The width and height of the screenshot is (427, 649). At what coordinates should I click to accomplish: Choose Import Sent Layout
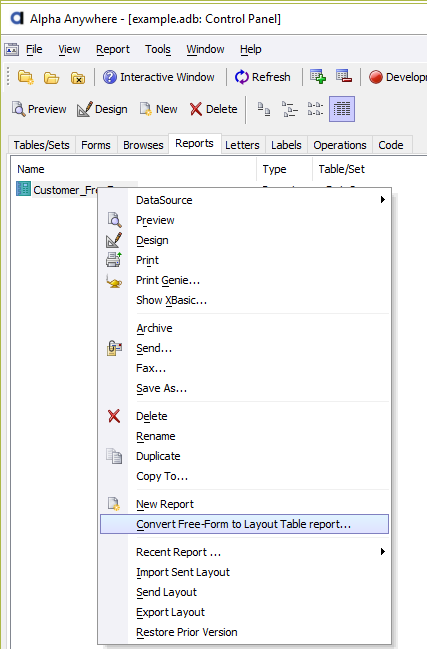[x=244, y=572]
